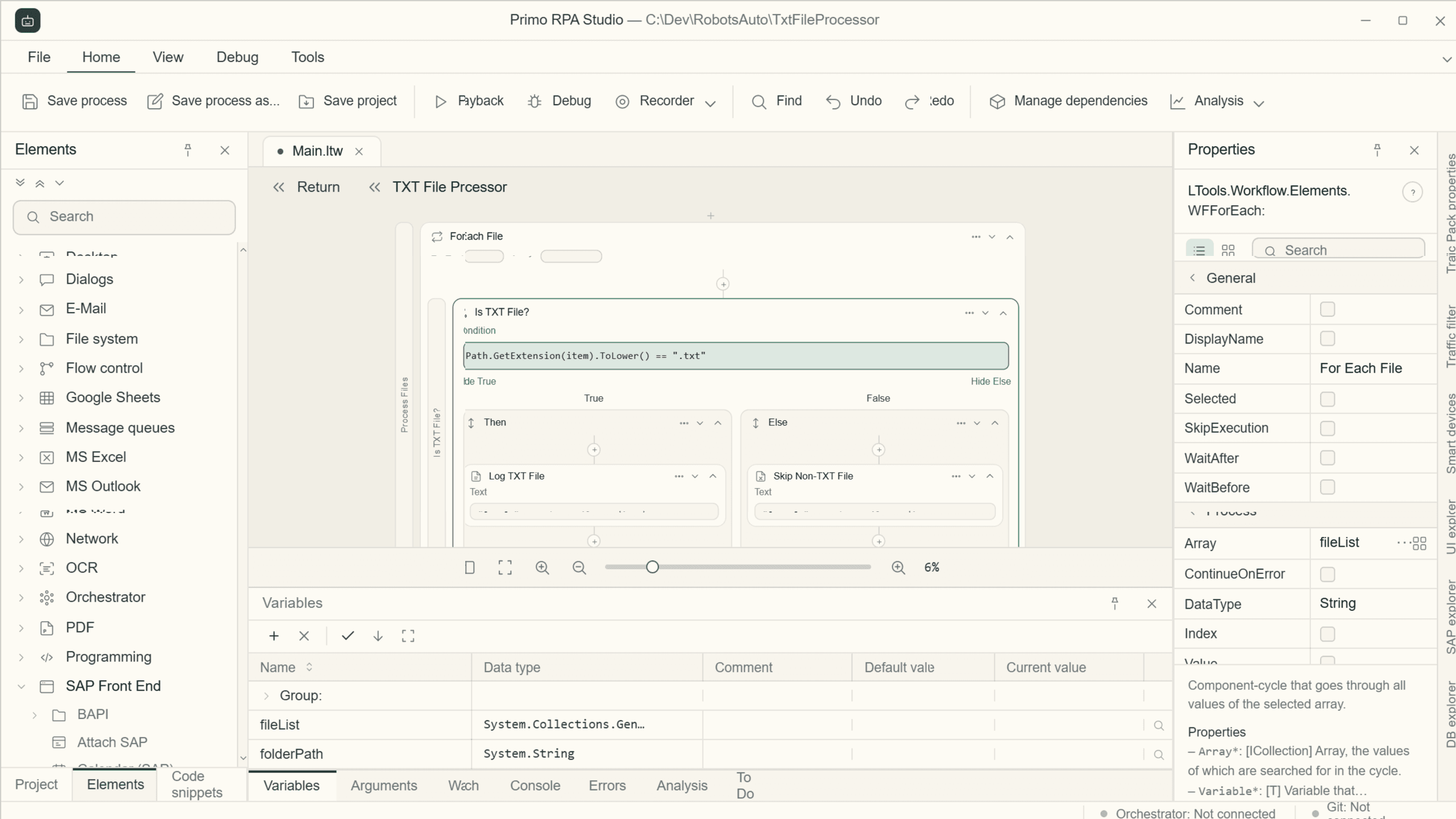Open Analysis dropdown arrow
Screen dimensions: 1456x819
click(1259, 103)
